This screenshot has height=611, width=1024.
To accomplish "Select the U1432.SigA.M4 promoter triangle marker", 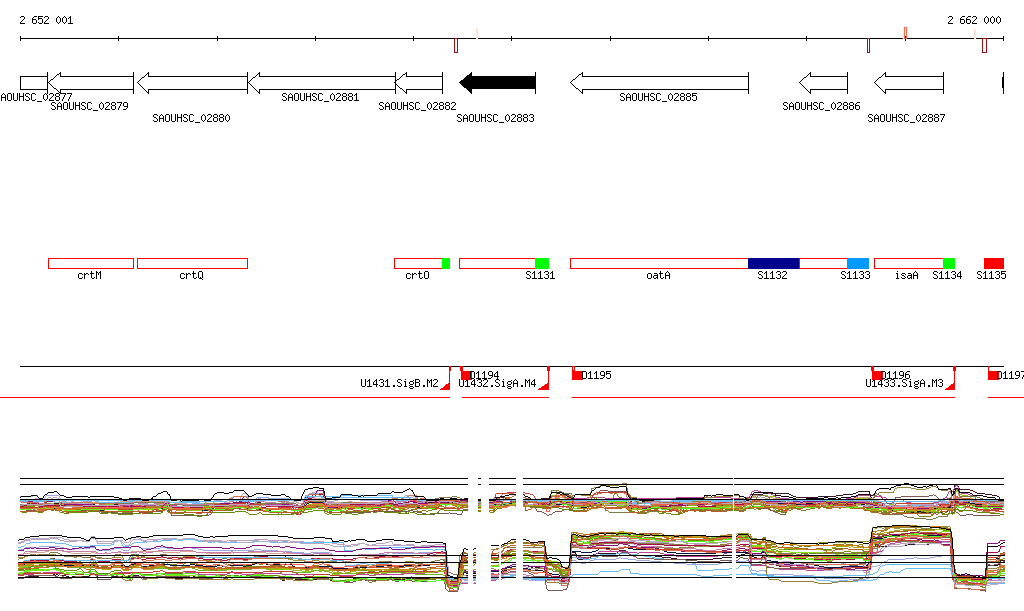I will pos(544,386).
